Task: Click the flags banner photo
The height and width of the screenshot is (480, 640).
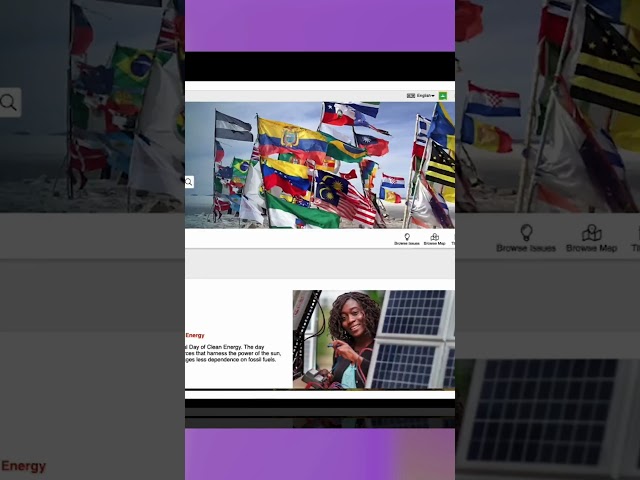Action: 320,165
